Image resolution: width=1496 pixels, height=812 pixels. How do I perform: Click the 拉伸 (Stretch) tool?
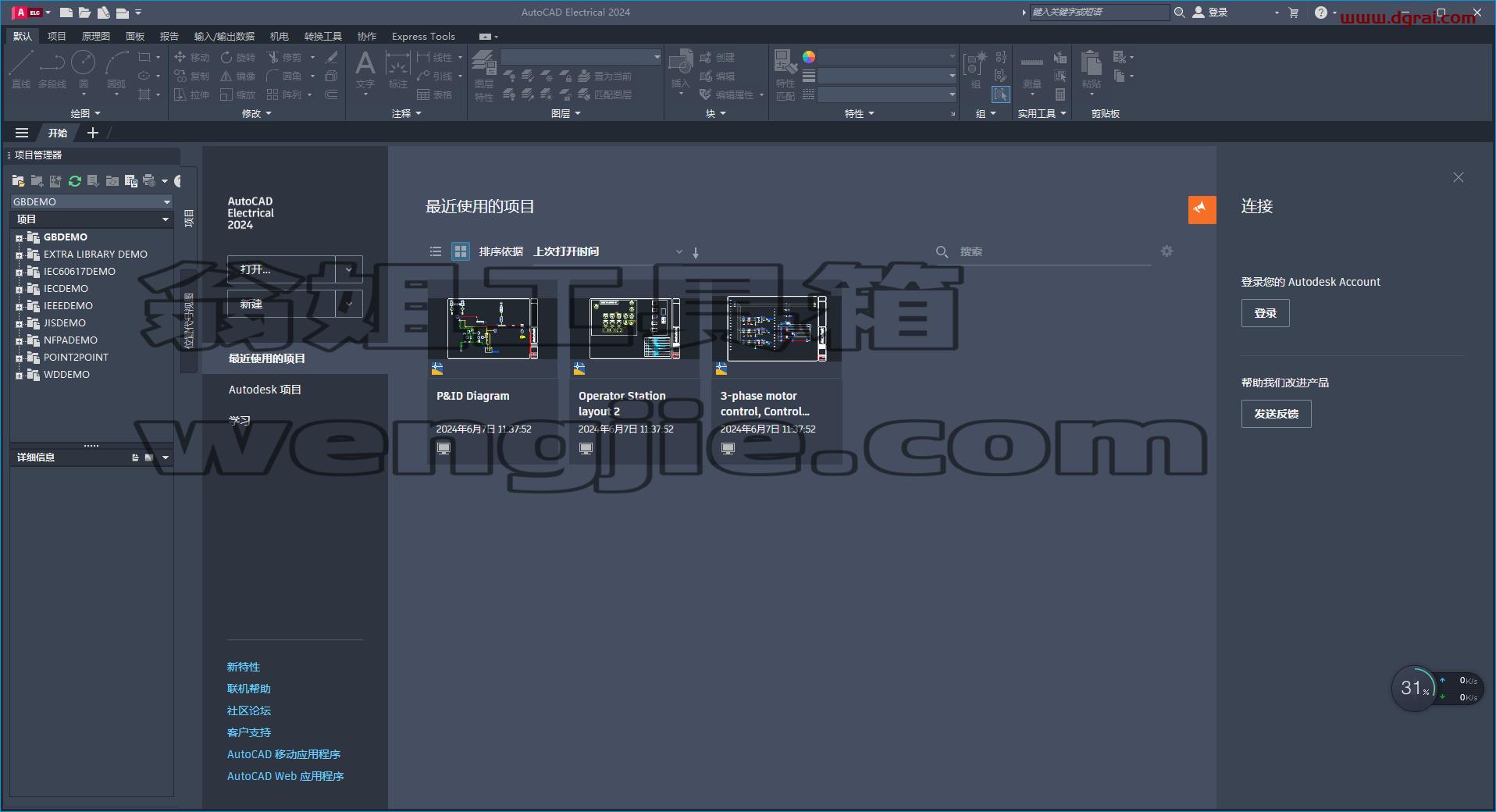(192, 94)
